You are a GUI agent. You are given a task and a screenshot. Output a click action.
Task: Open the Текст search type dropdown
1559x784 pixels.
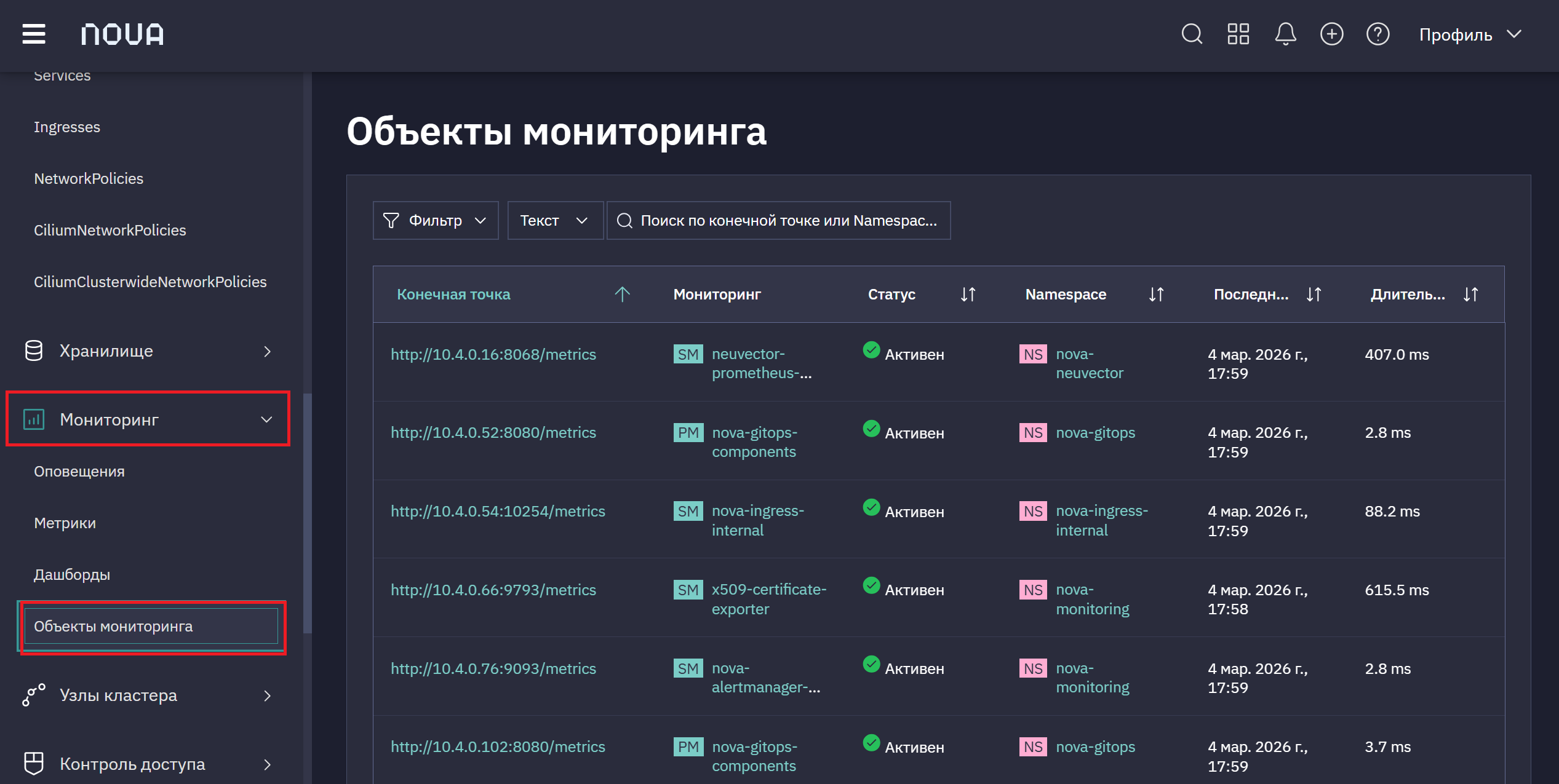pos(555,220)
